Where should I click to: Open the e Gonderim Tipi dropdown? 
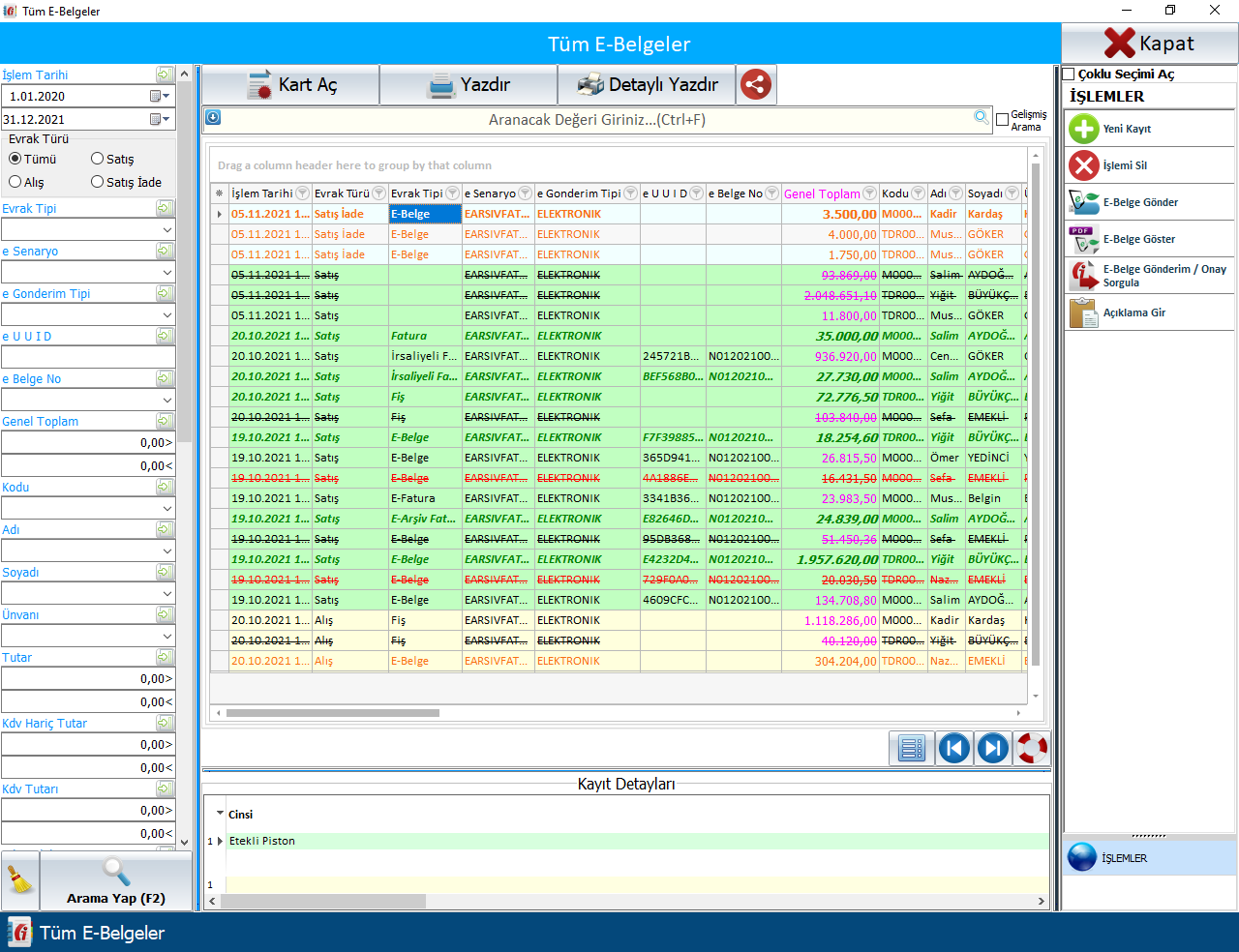[167, 315]
